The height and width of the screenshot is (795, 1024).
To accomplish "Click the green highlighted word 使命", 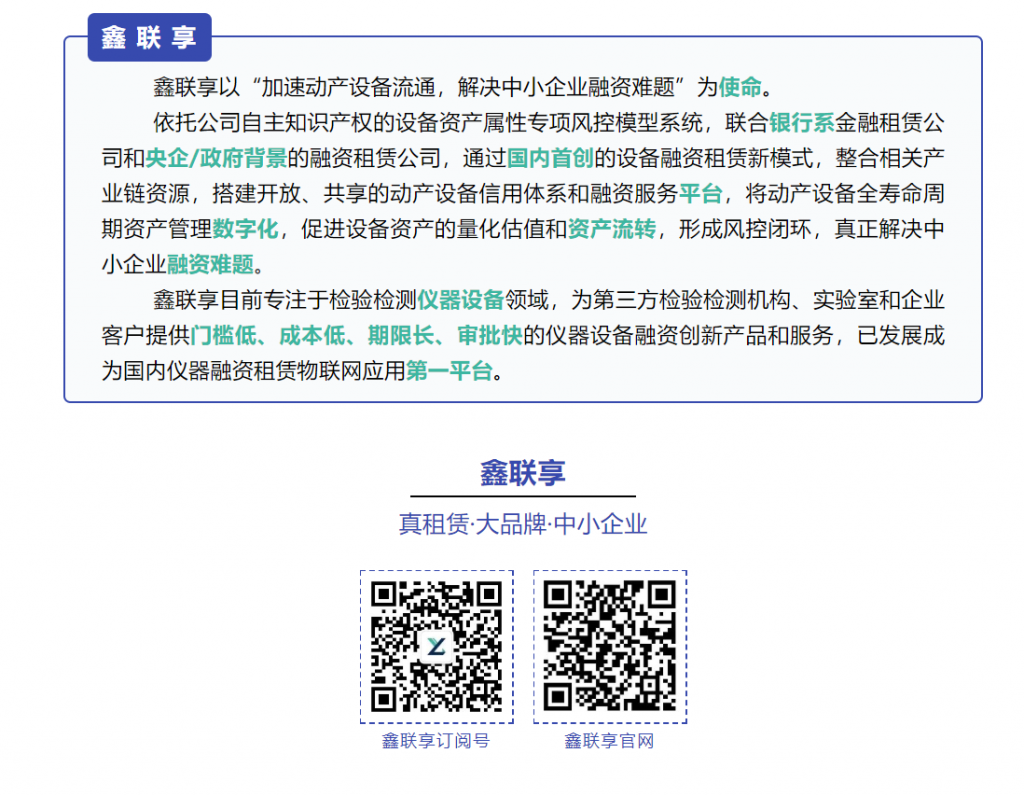I will (x=740, y=87).
